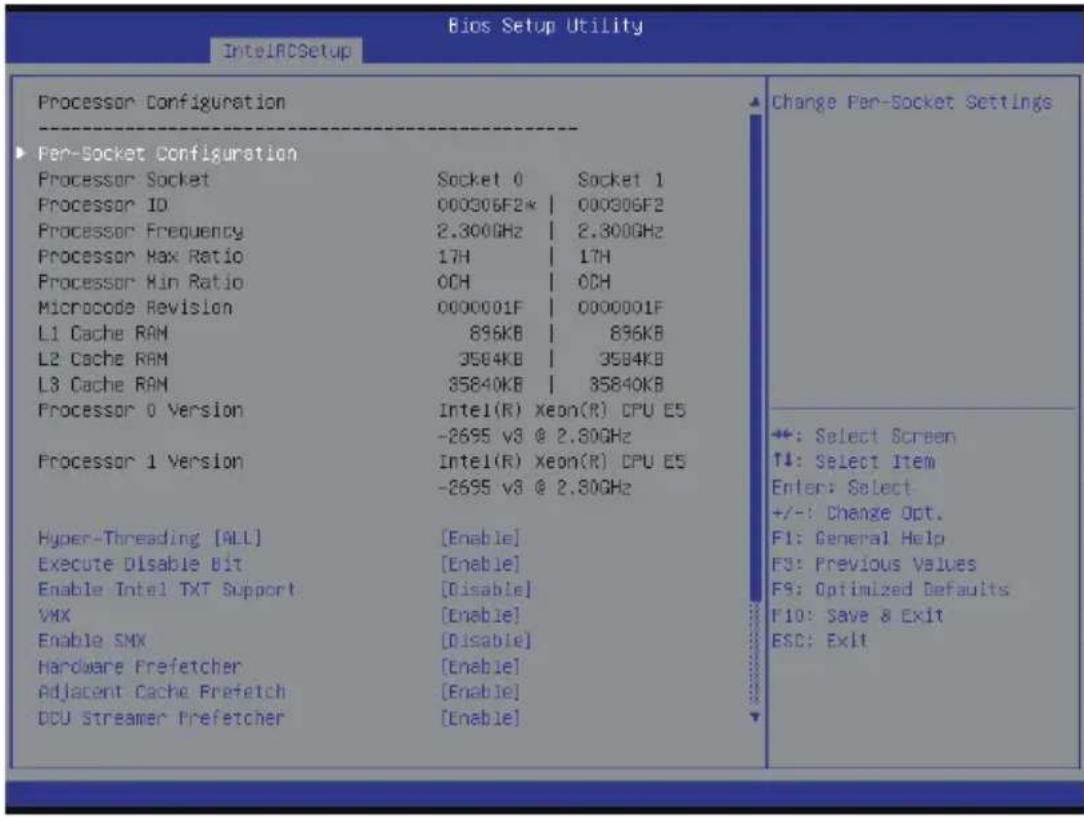Select the DCU Streamer Prefetcher label

(161, 718)
